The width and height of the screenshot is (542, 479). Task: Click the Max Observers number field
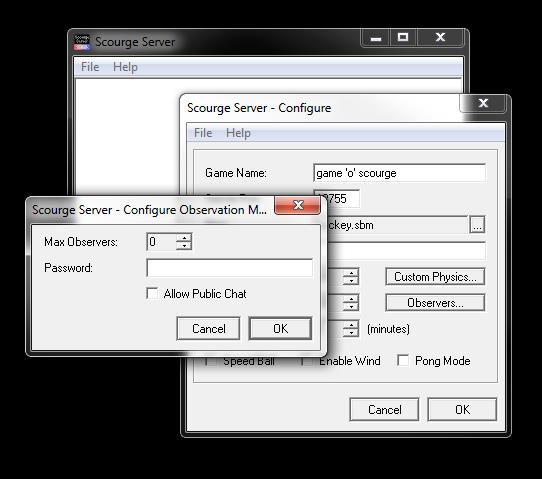click(161, 242)
